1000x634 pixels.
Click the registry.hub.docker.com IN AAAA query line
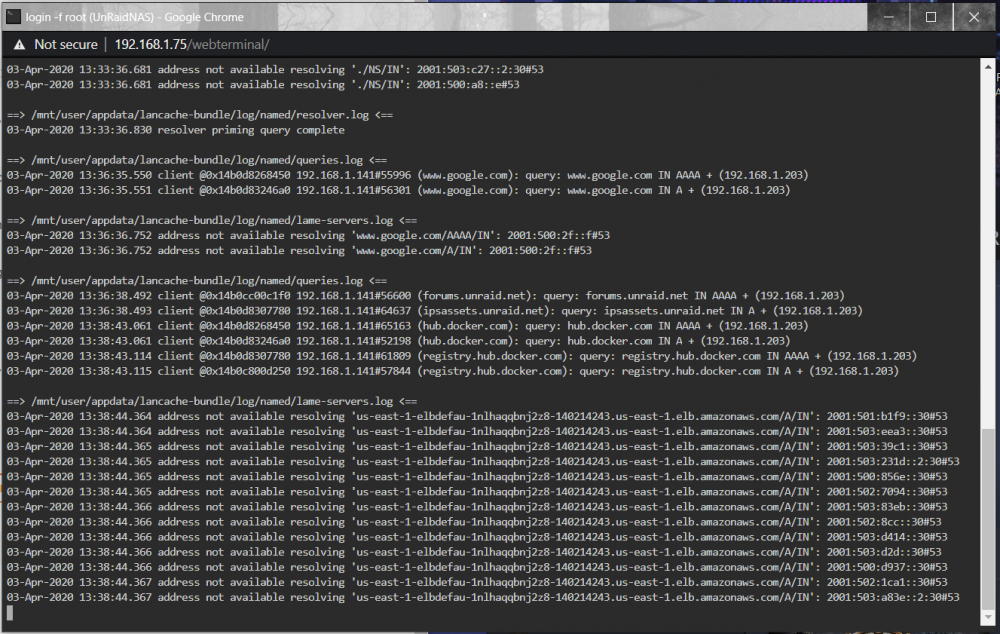[x=462, y=356]
